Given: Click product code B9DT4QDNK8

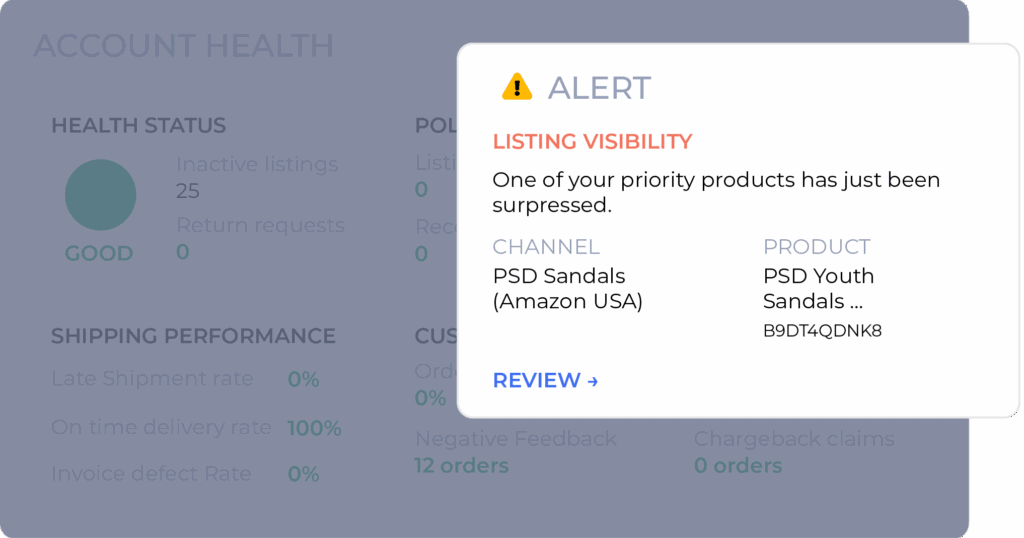Looking at the screenshot, I should point(822,330).
